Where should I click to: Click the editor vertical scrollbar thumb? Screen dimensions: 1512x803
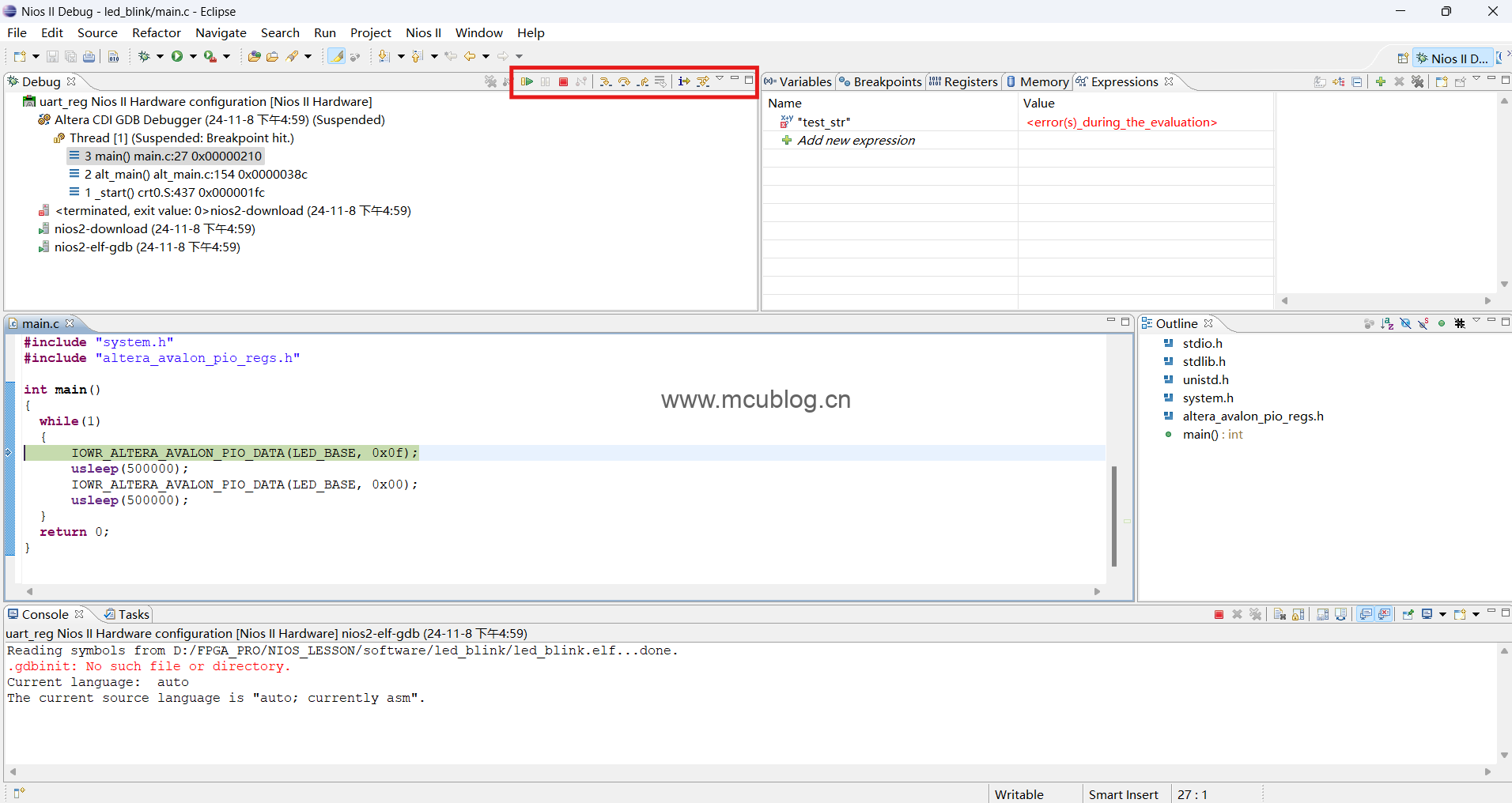[x=1113, y=516]
